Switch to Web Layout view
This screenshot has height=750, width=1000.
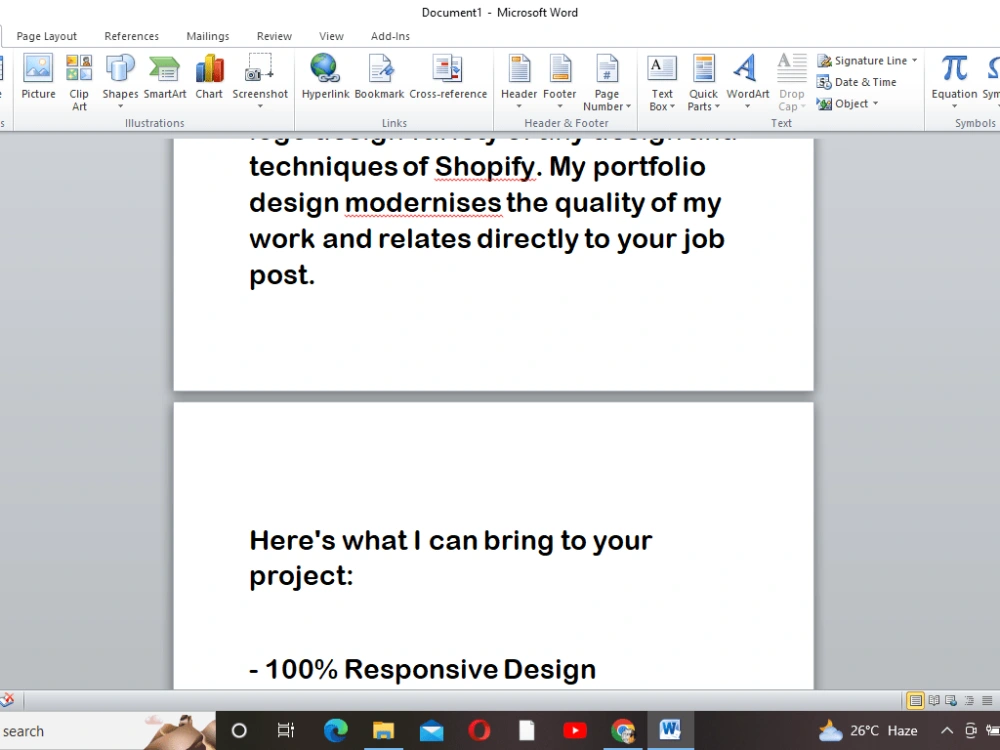pos(951,700)
